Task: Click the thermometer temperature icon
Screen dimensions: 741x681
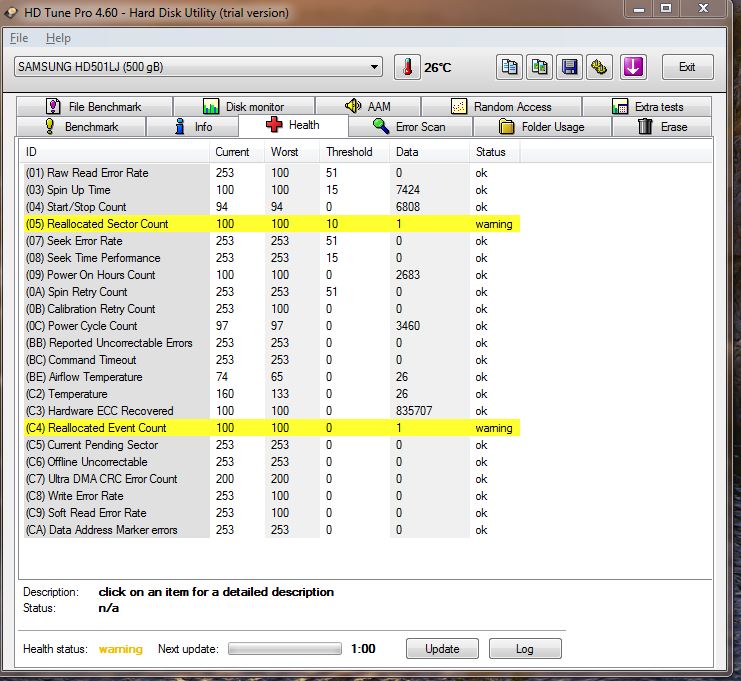Action: click(407, 68)
